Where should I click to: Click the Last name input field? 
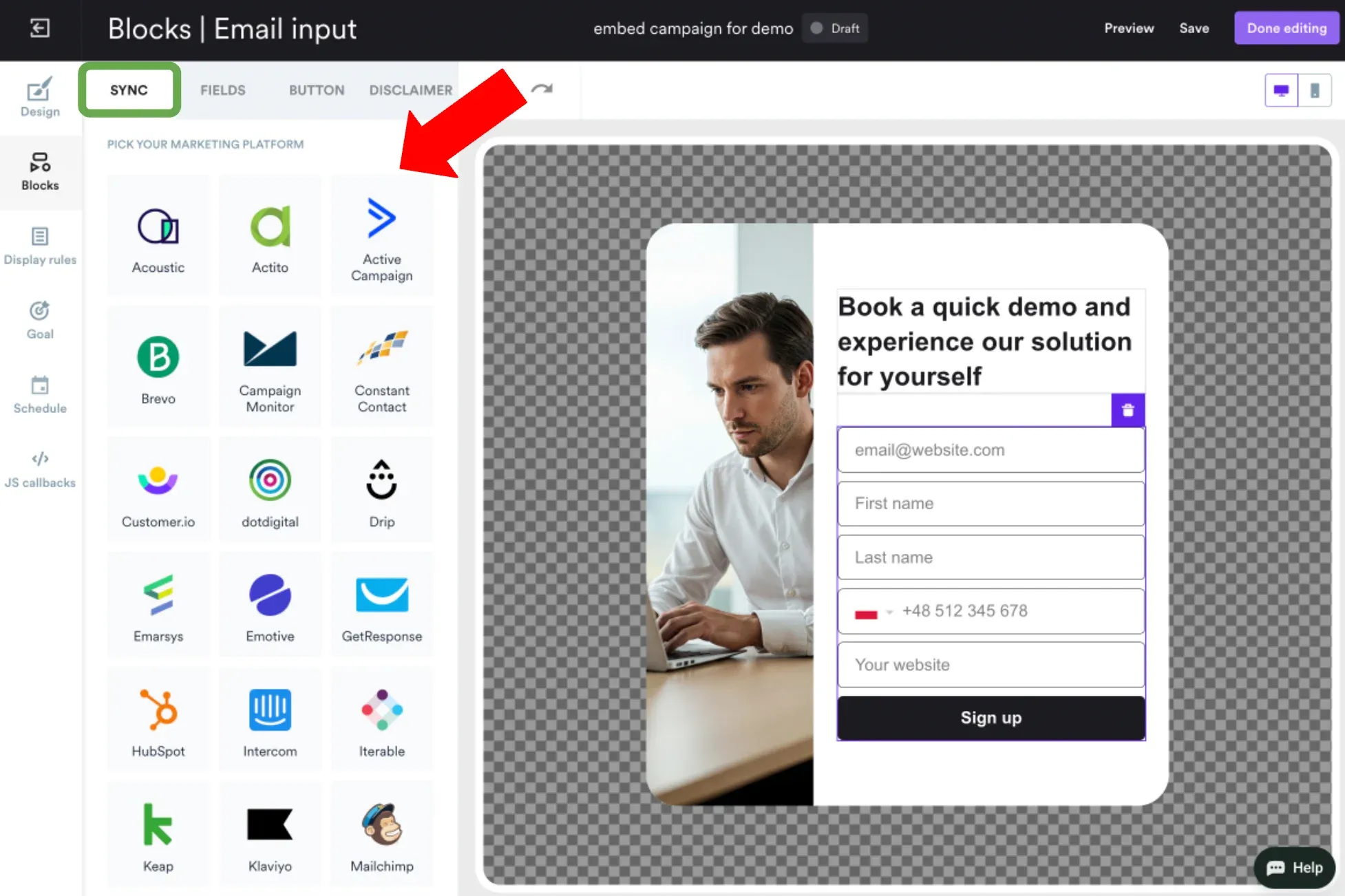tap(991, 557)
